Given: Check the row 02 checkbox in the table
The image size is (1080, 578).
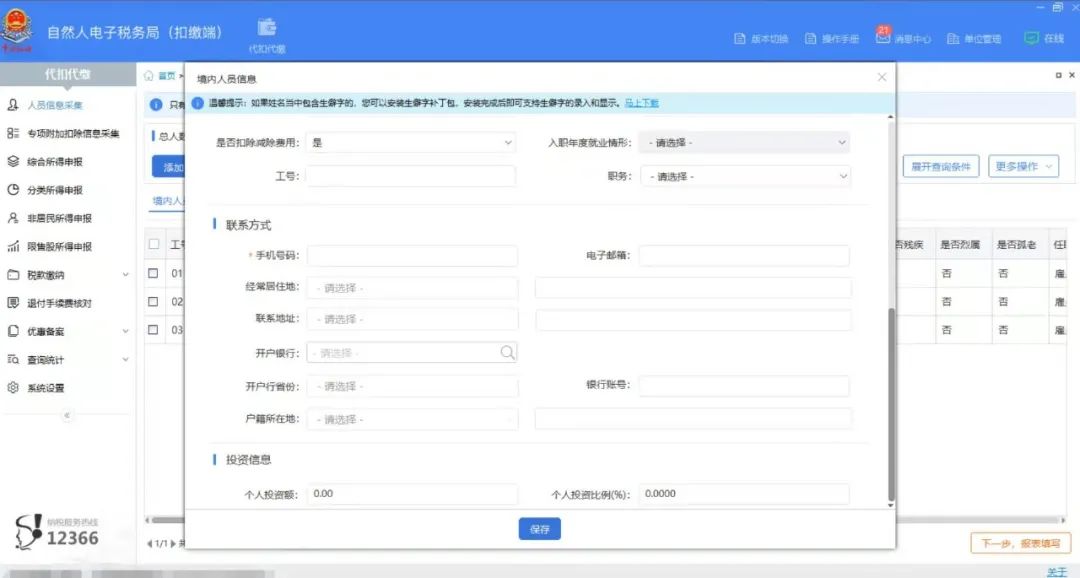Looking at the screenshot, I should click(154, 300).
